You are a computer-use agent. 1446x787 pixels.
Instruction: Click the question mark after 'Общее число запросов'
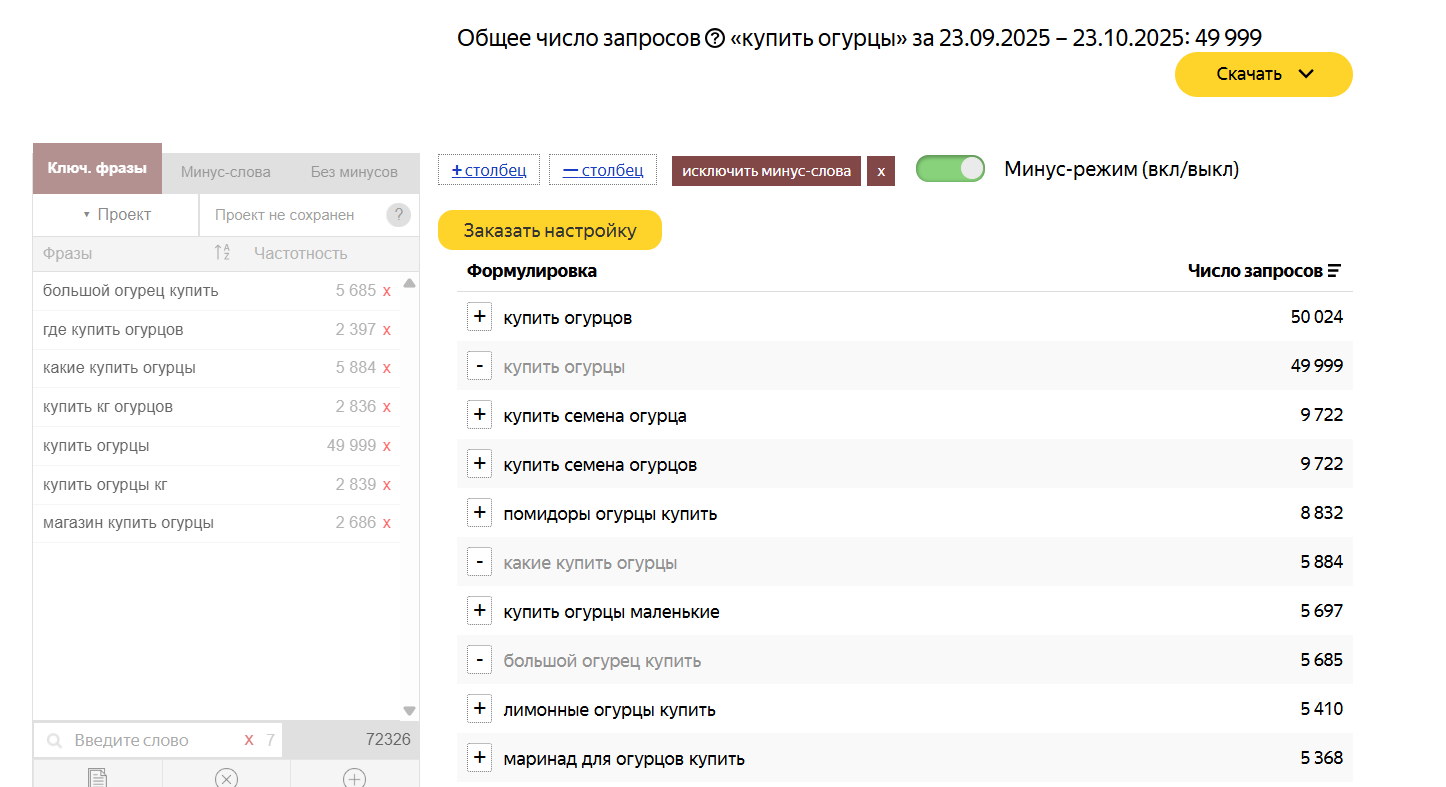coord(714,39)
